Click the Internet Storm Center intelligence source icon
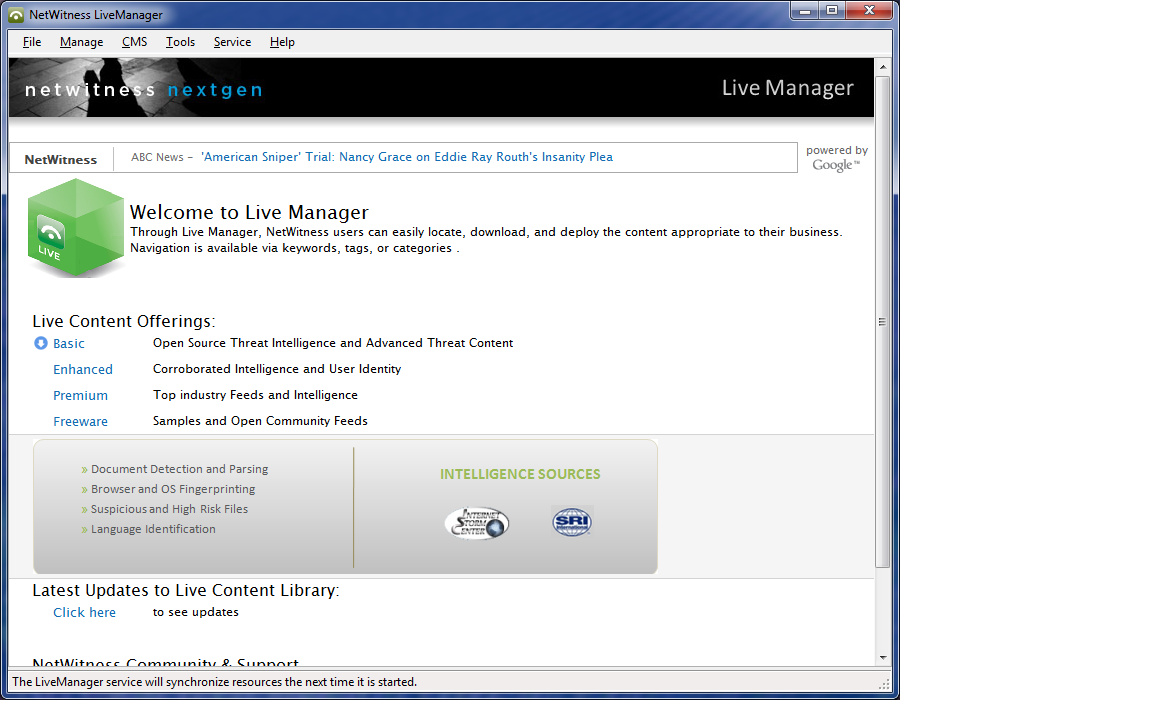The height and width of the screenshot is (720, 1152). (x=477, y=521)
